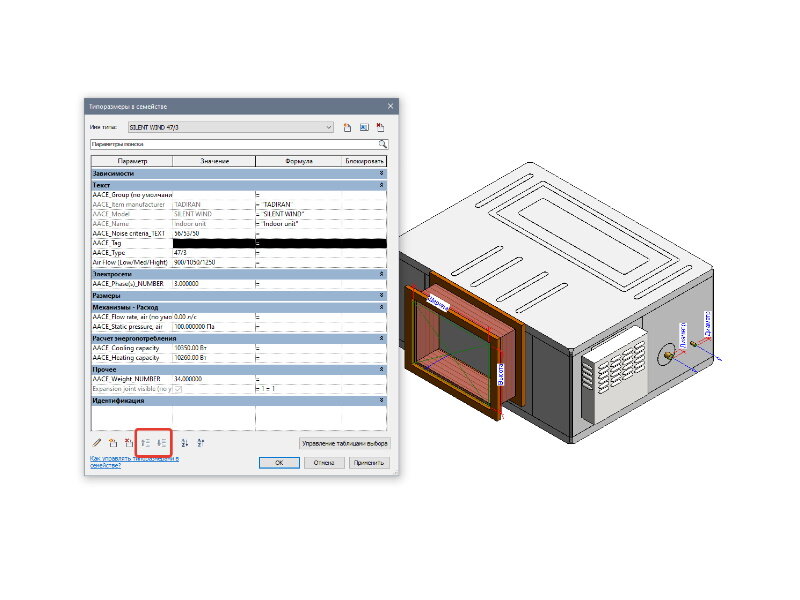The height and width of the screenshot is (600, 800).
Task: Click the Rename Type icon
Action: pyautogui.click(x=364, y=128)
